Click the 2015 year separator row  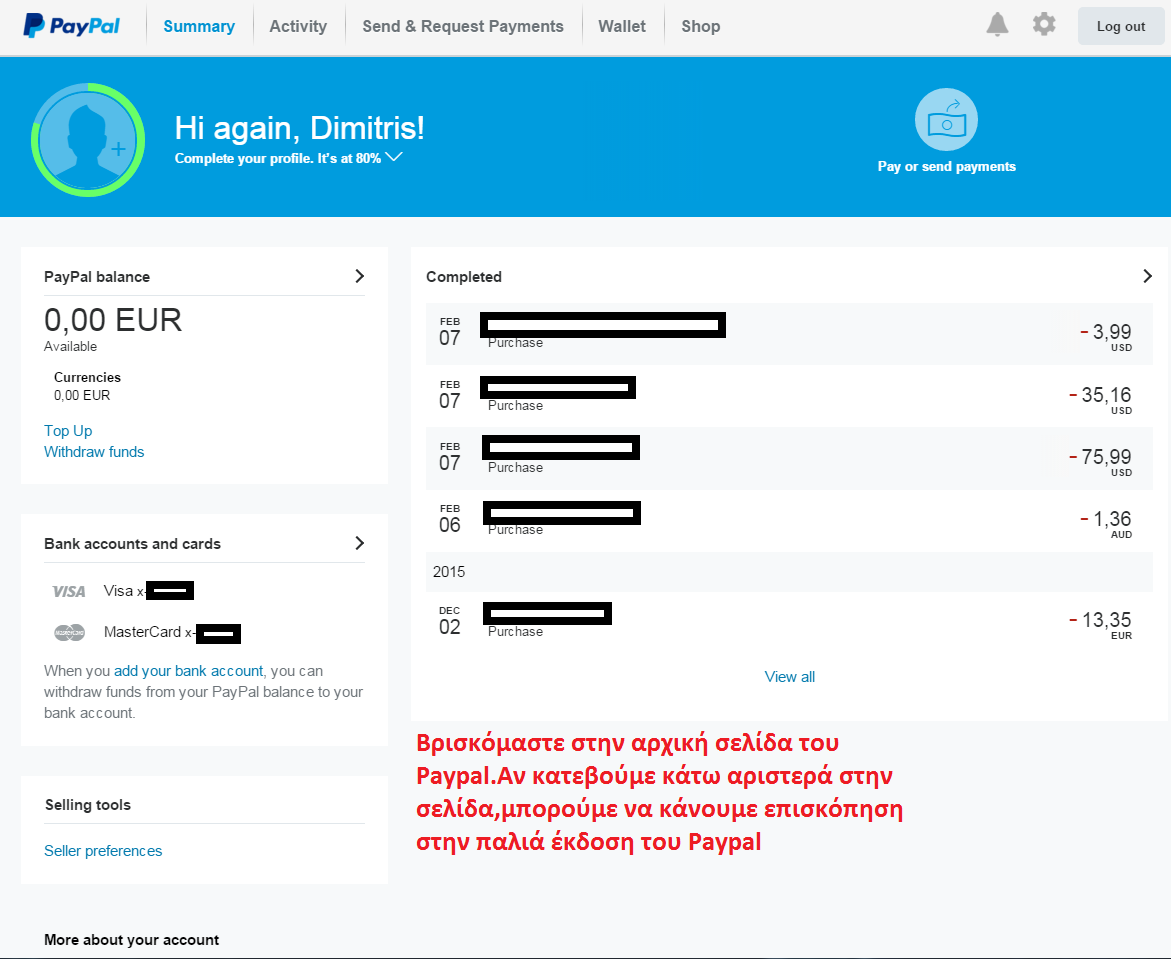point(789,572)
